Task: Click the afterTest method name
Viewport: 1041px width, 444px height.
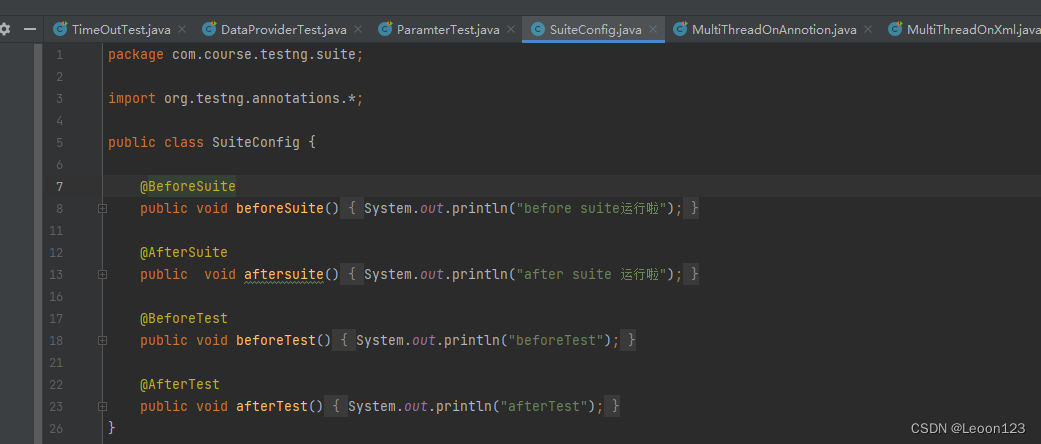Action: tap(272, 406)
